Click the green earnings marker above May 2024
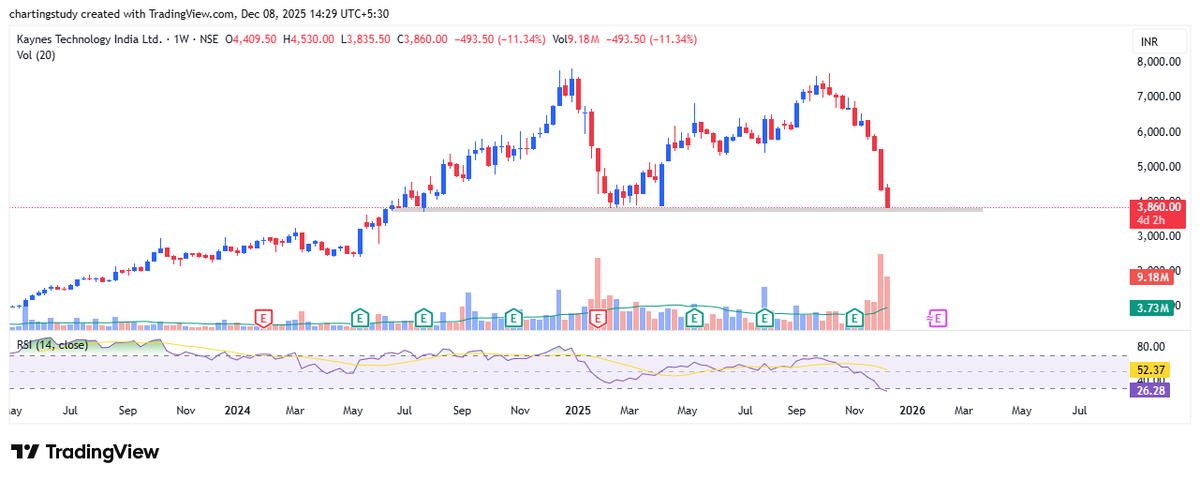Viewport: 1200px width, 480px height. [x=360, y=318]
